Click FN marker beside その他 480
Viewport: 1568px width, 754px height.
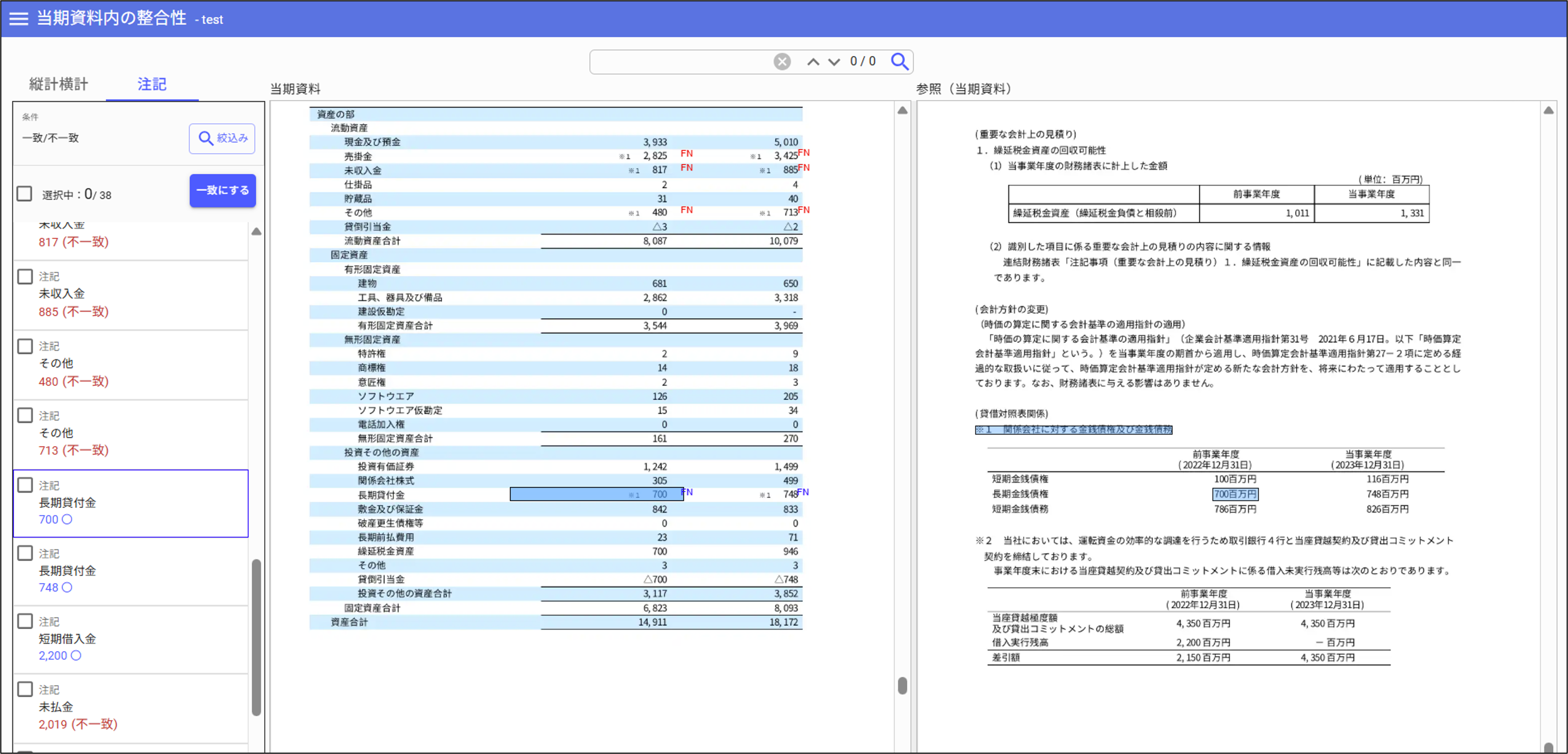coord(686,210)
